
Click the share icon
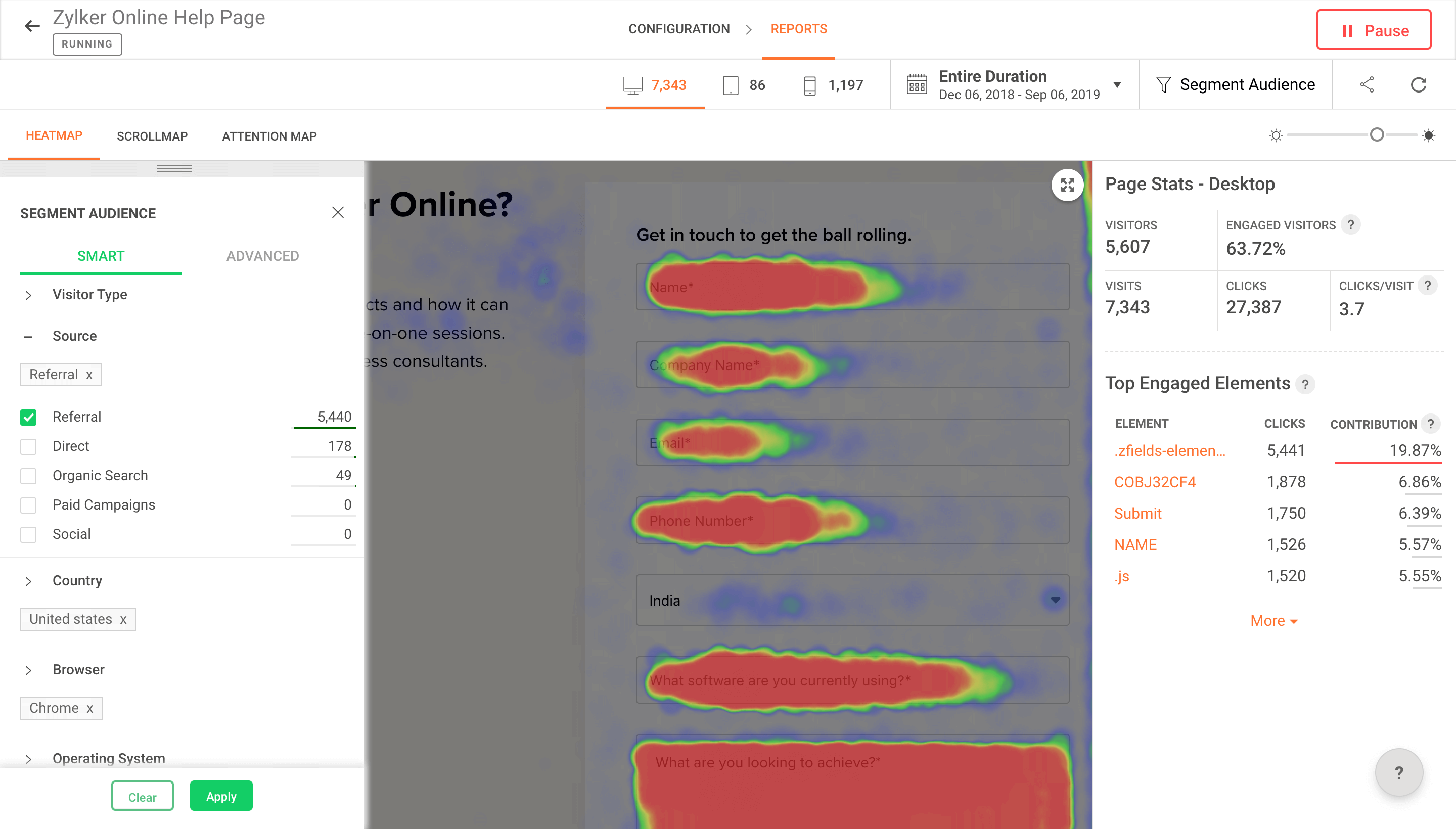click(1368, 84)
